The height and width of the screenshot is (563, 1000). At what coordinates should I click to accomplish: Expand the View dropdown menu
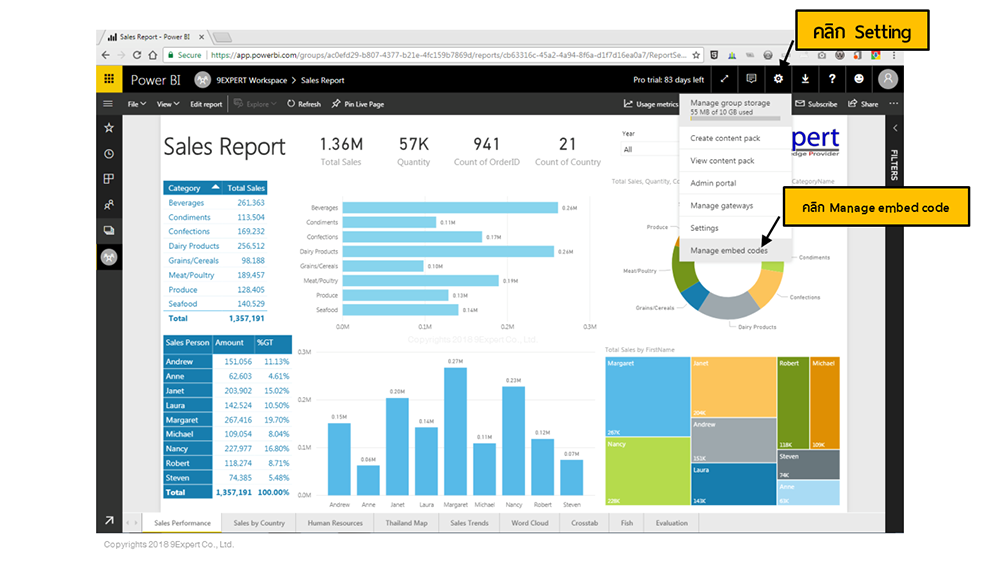(x=168, y=104)
